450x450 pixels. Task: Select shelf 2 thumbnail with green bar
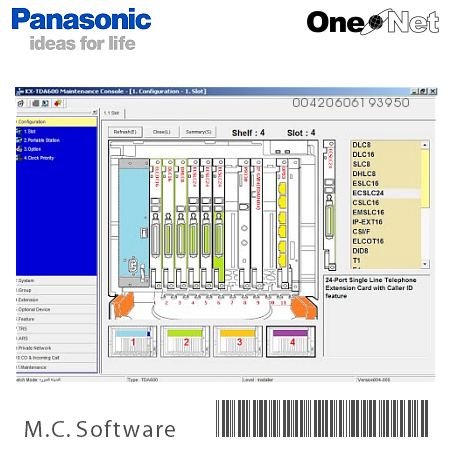(x=185, y=342)
